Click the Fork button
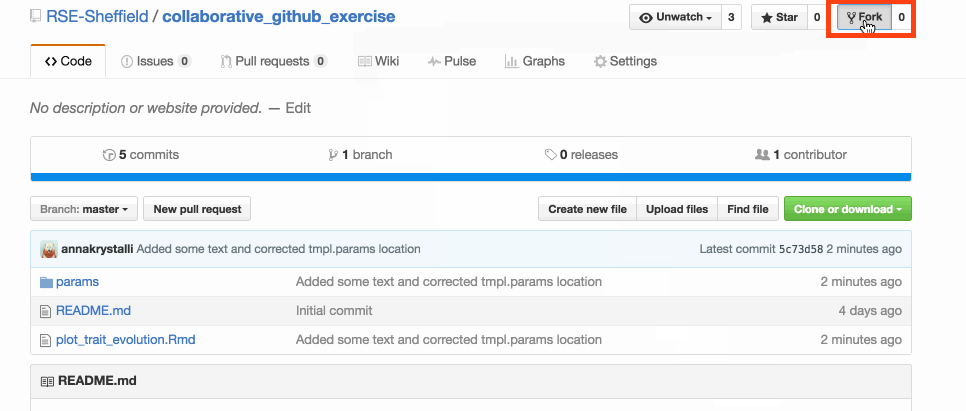The width and height of the screenshot is (966, 411). tap(864, 17)
